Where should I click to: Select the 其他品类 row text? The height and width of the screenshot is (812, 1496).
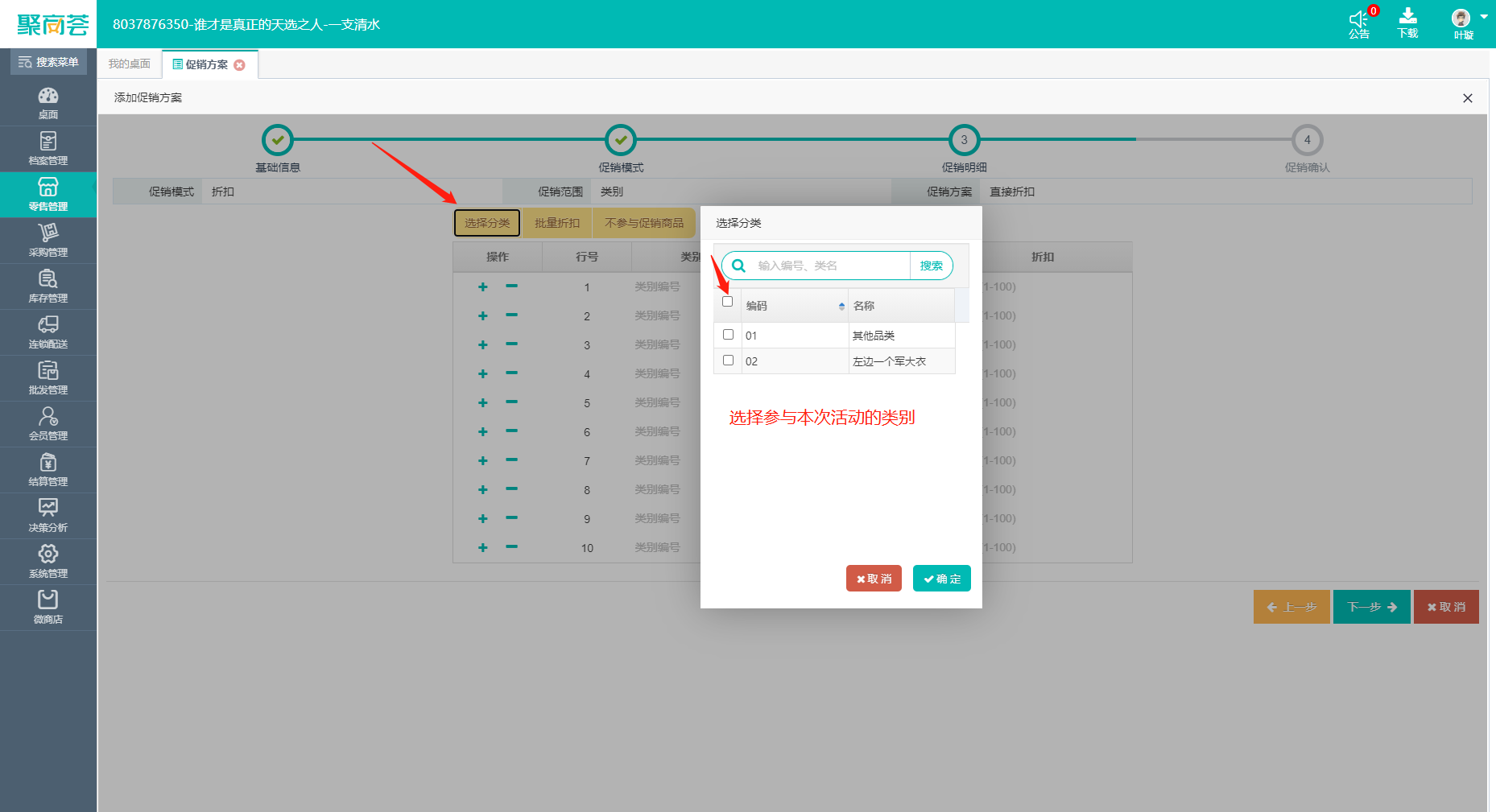click(x=874, y=336)
